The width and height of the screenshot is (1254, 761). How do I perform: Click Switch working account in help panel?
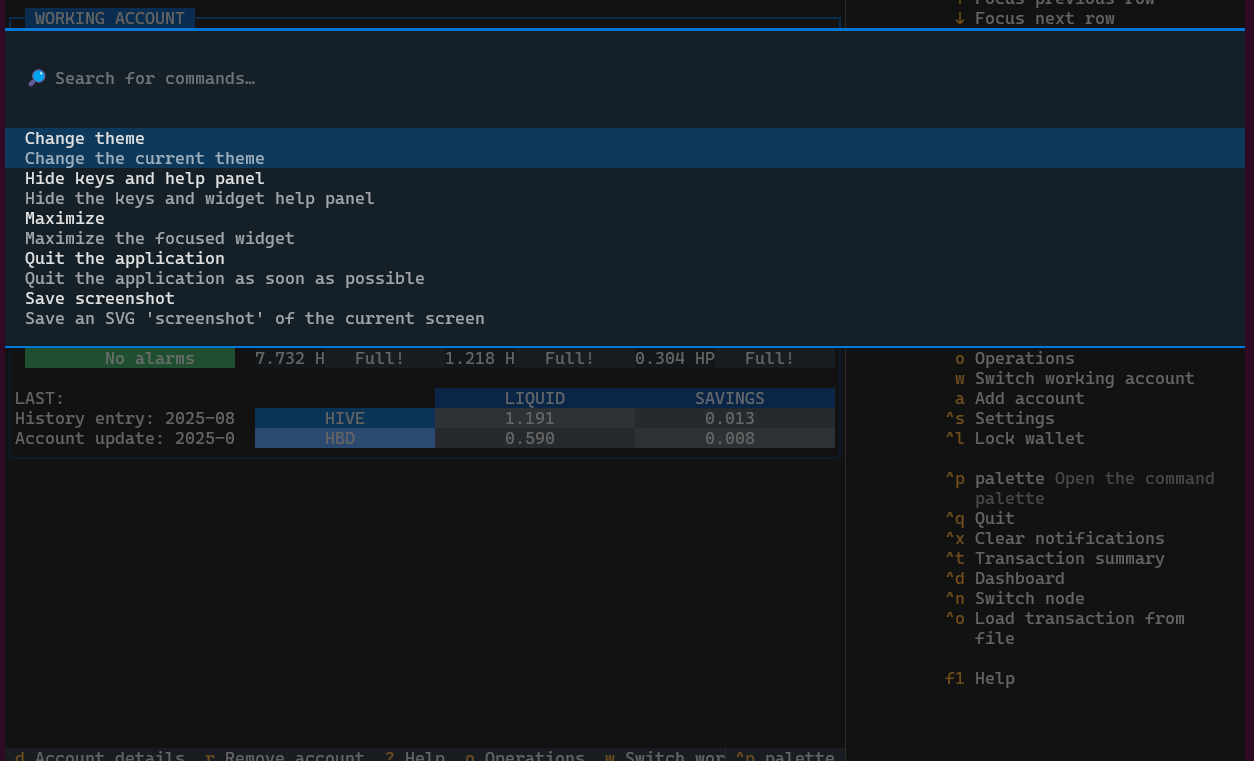tap(1084, 378)
